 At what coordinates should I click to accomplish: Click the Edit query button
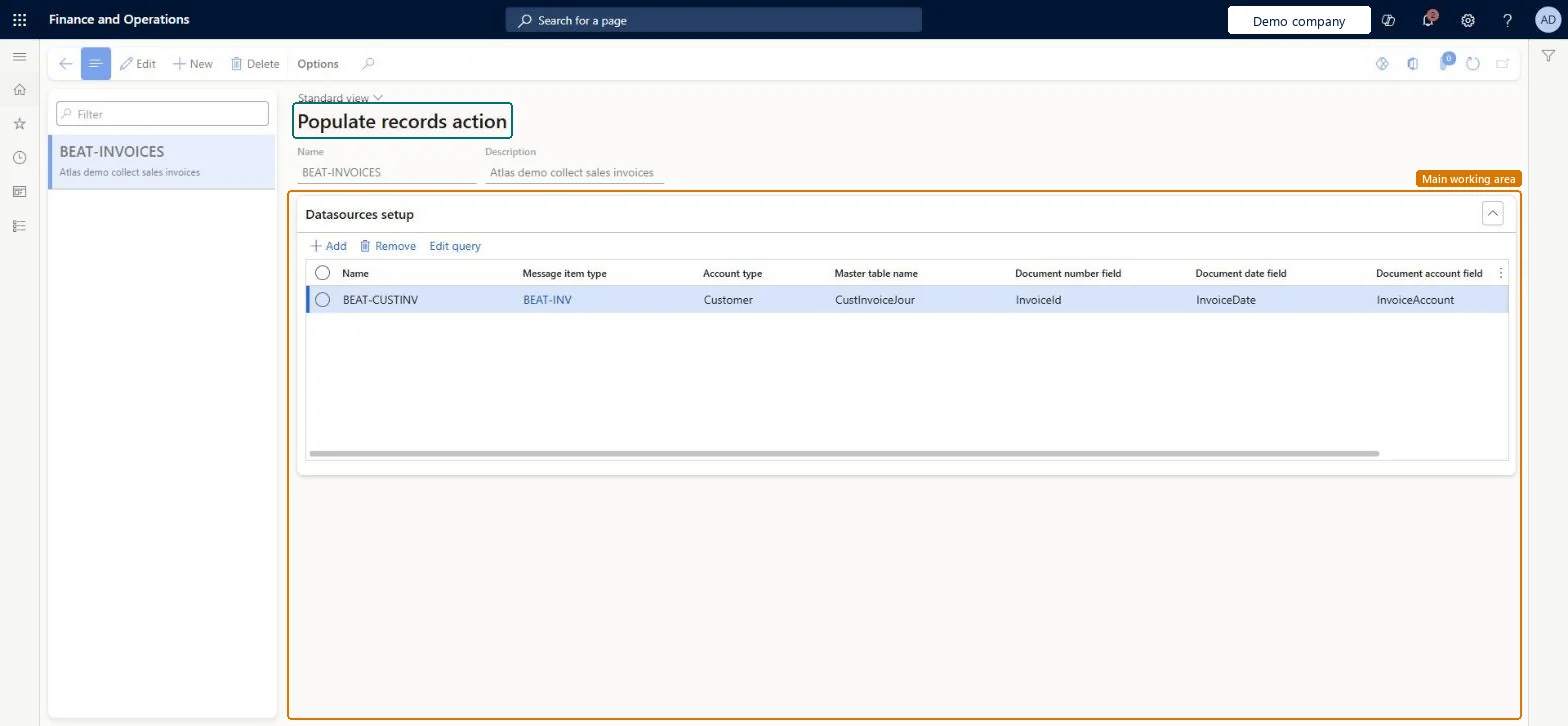(x=455, y=246)
